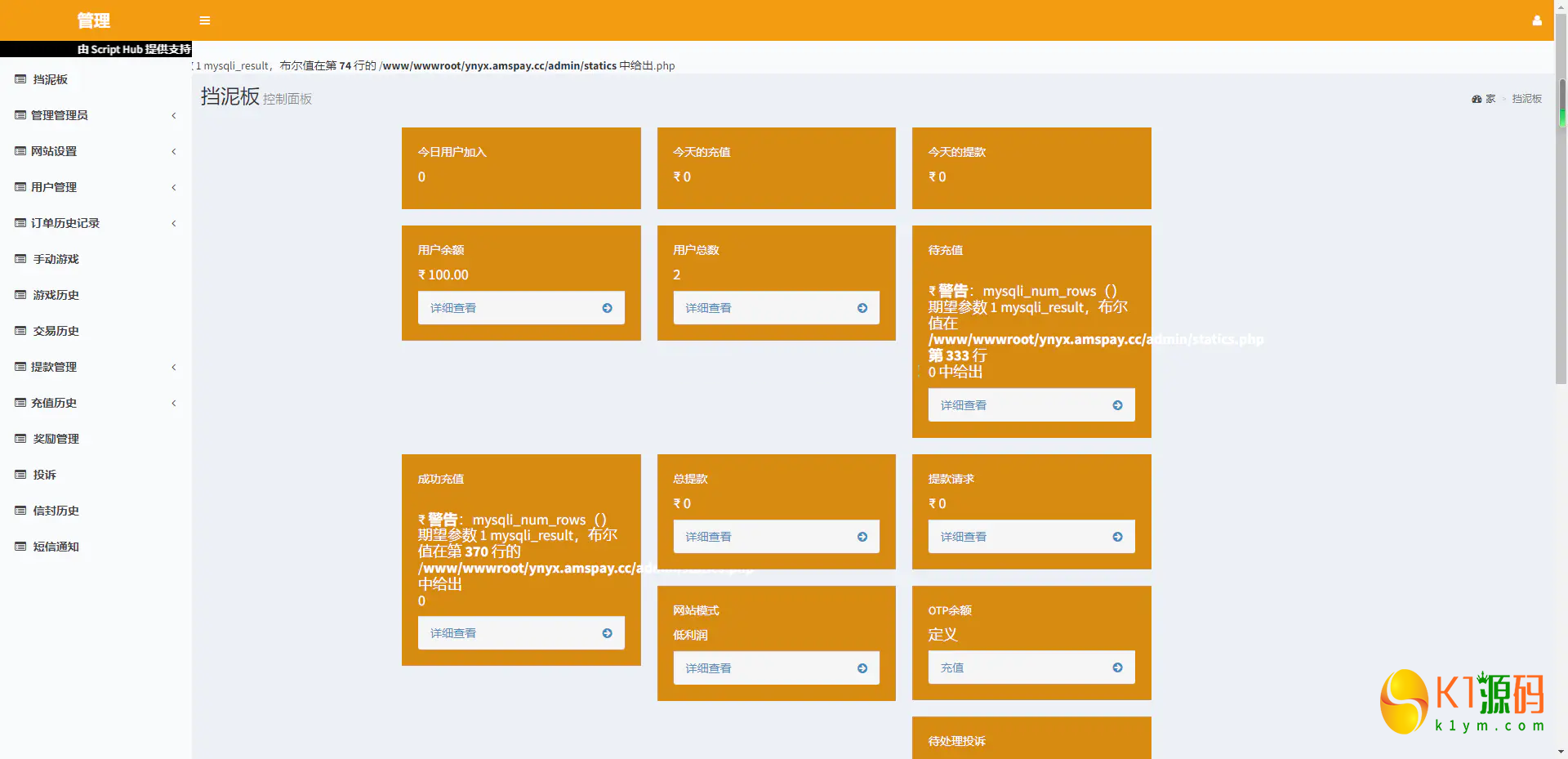
Task: Toggle the hamburger sidebar menu icon
Action: point(205,20)
